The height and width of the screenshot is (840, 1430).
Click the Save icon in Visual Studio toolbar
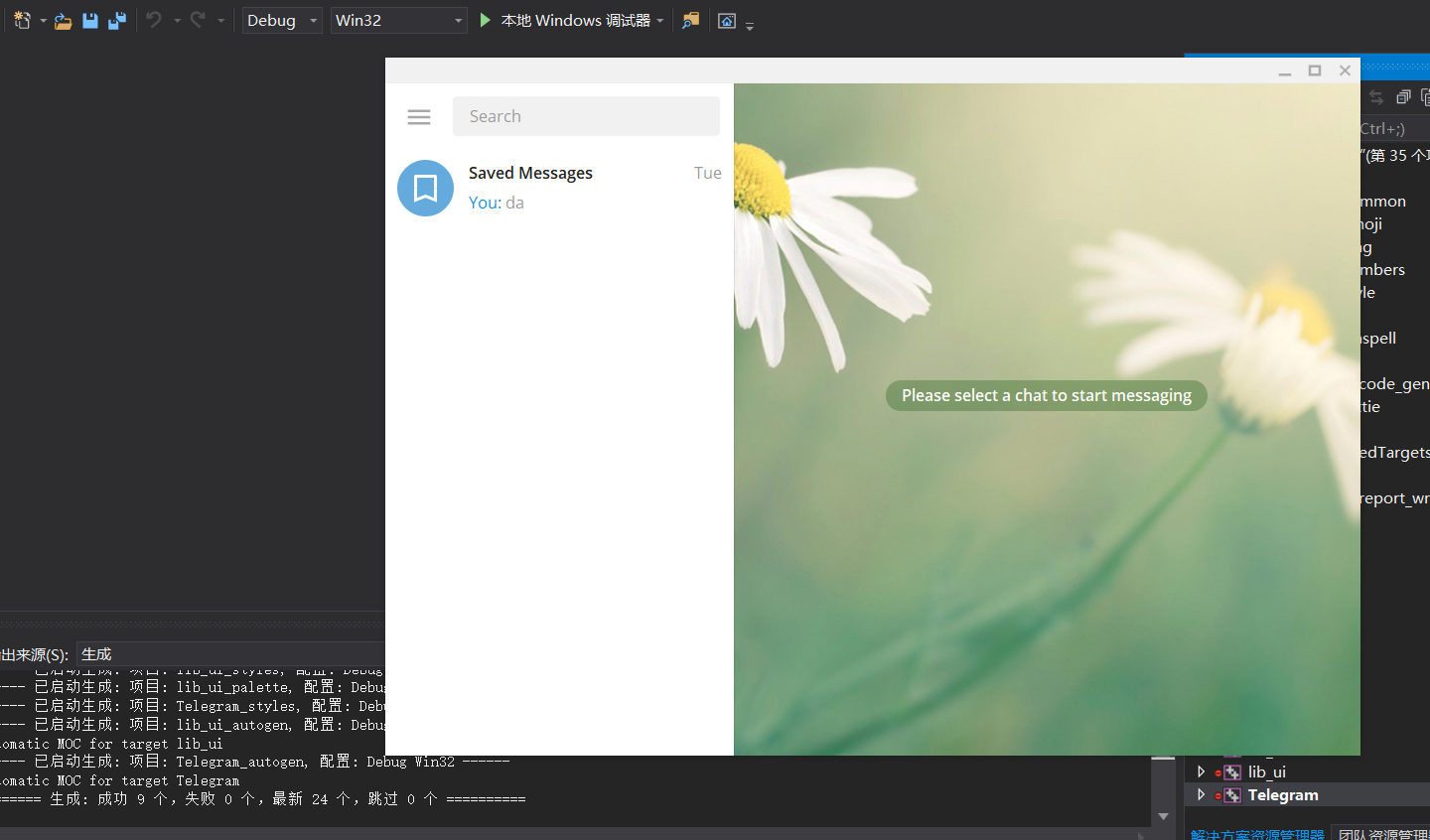[90, 20]
